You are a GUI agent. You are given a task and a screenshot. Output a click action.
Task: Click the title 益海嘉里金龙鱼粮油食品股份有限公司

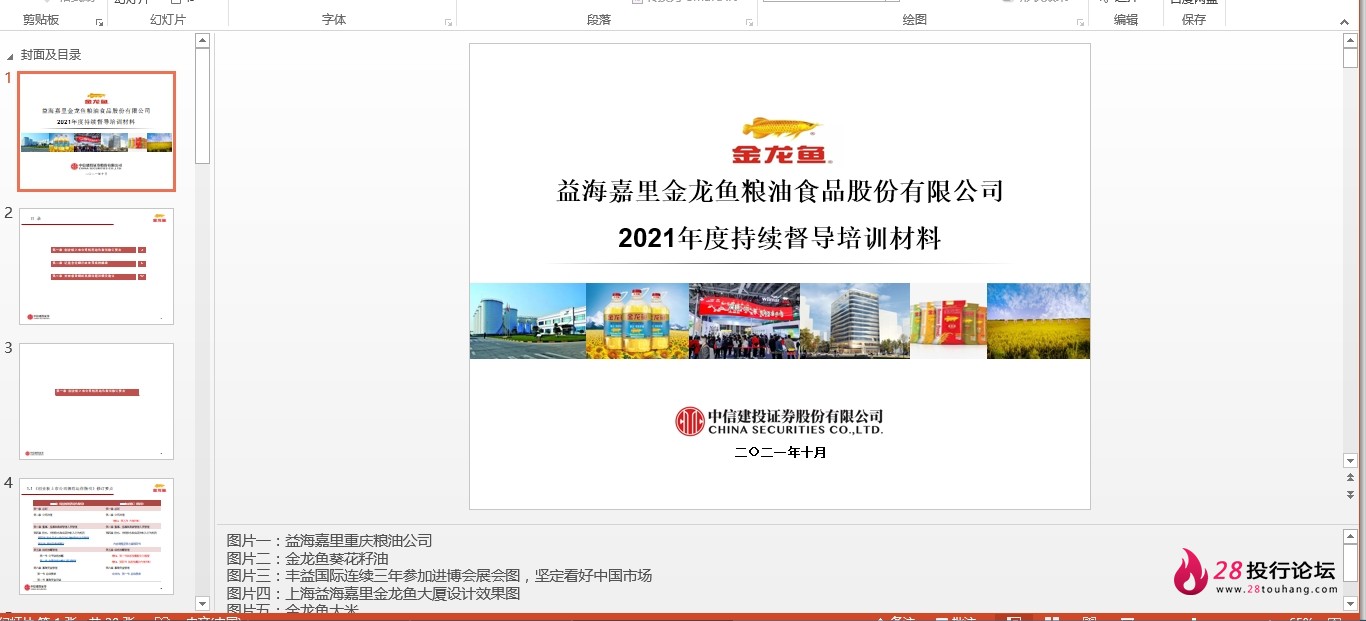point(780,190)
